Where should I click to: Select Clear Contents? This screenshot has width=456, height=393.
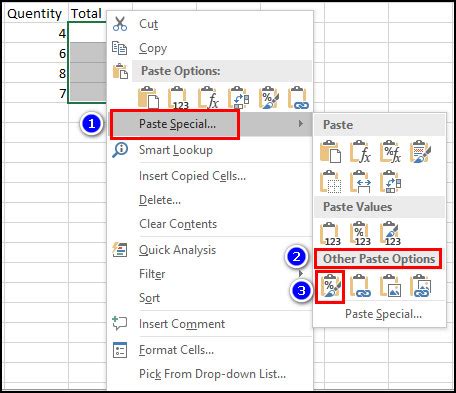coord(210,224)
